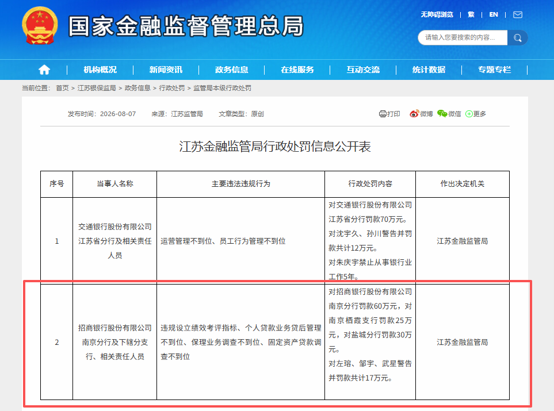Open the 政务信息 menu
554x411 pixels.
click(x=231, y=70)
